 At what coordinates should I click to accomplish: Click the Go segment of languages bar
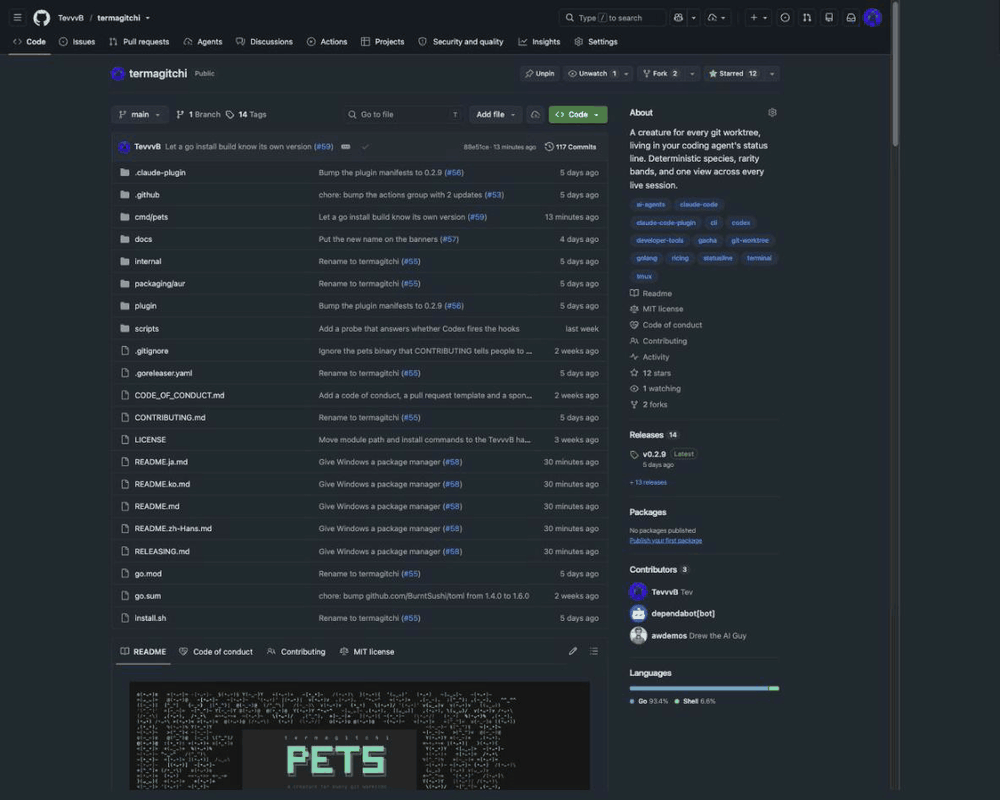[x=698, y=688]
